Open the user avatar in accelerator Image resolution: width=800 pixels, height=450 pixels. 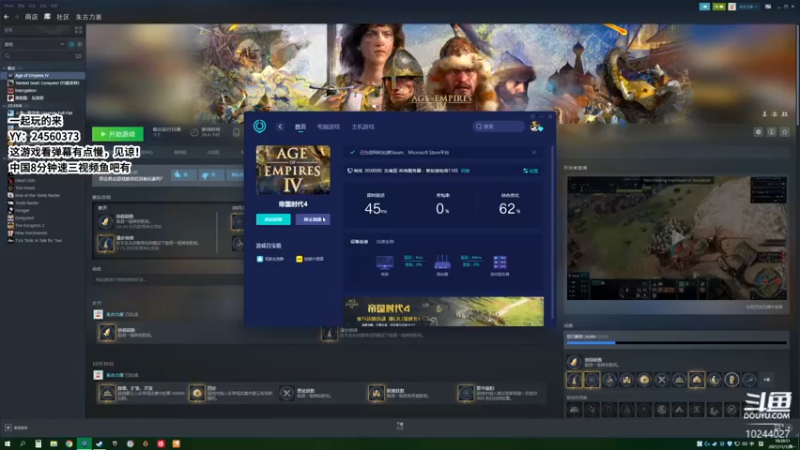(536, 126)
